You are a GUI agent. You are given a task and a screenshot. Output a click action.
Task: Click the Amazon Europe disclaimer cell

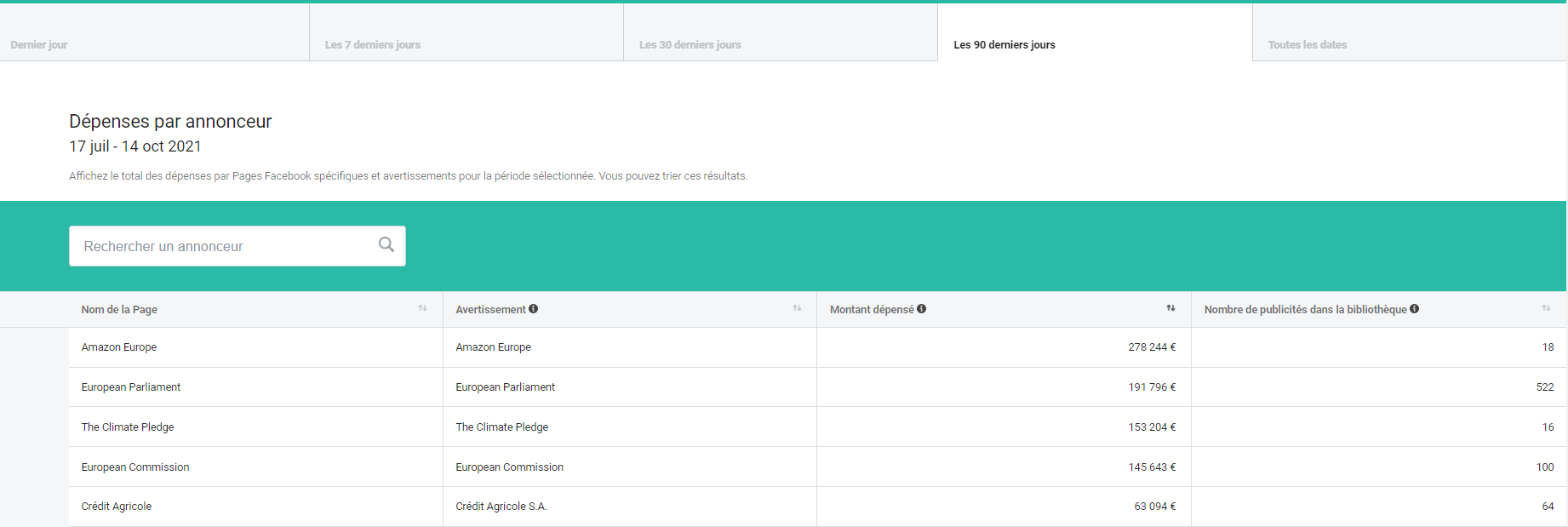pyautogui.click(x=630, y=347)
